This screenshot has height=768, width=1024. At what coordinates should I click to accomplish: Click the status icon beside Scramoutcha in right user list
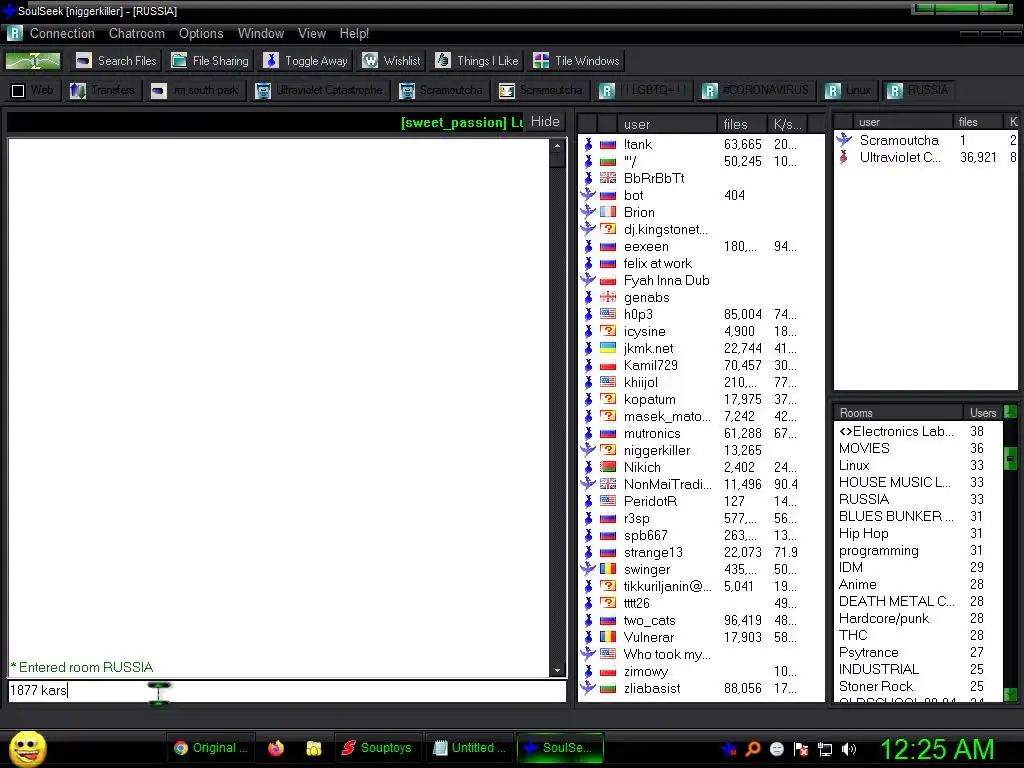coord(844,140)
